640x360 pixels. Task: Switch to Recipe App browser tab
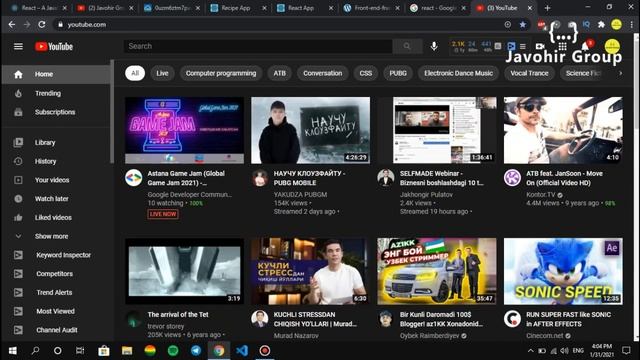236,8
